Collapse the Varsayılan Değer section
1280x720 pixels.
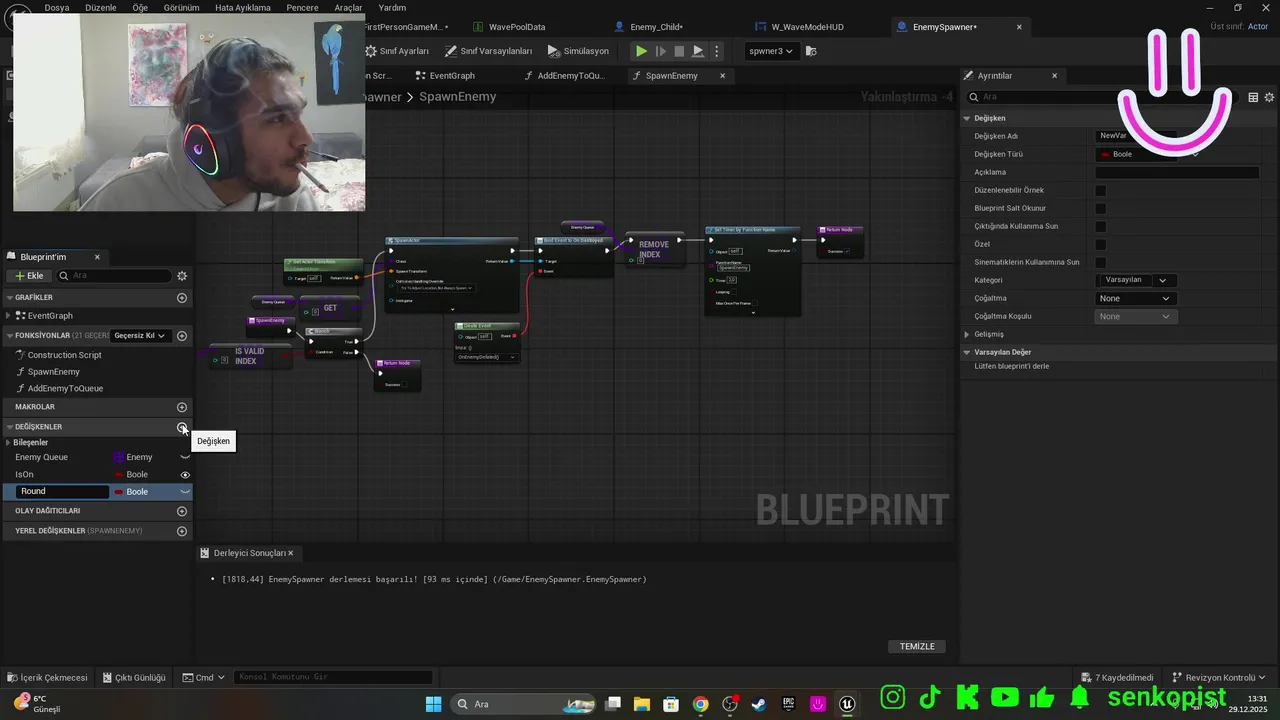[x=967, y=352]
